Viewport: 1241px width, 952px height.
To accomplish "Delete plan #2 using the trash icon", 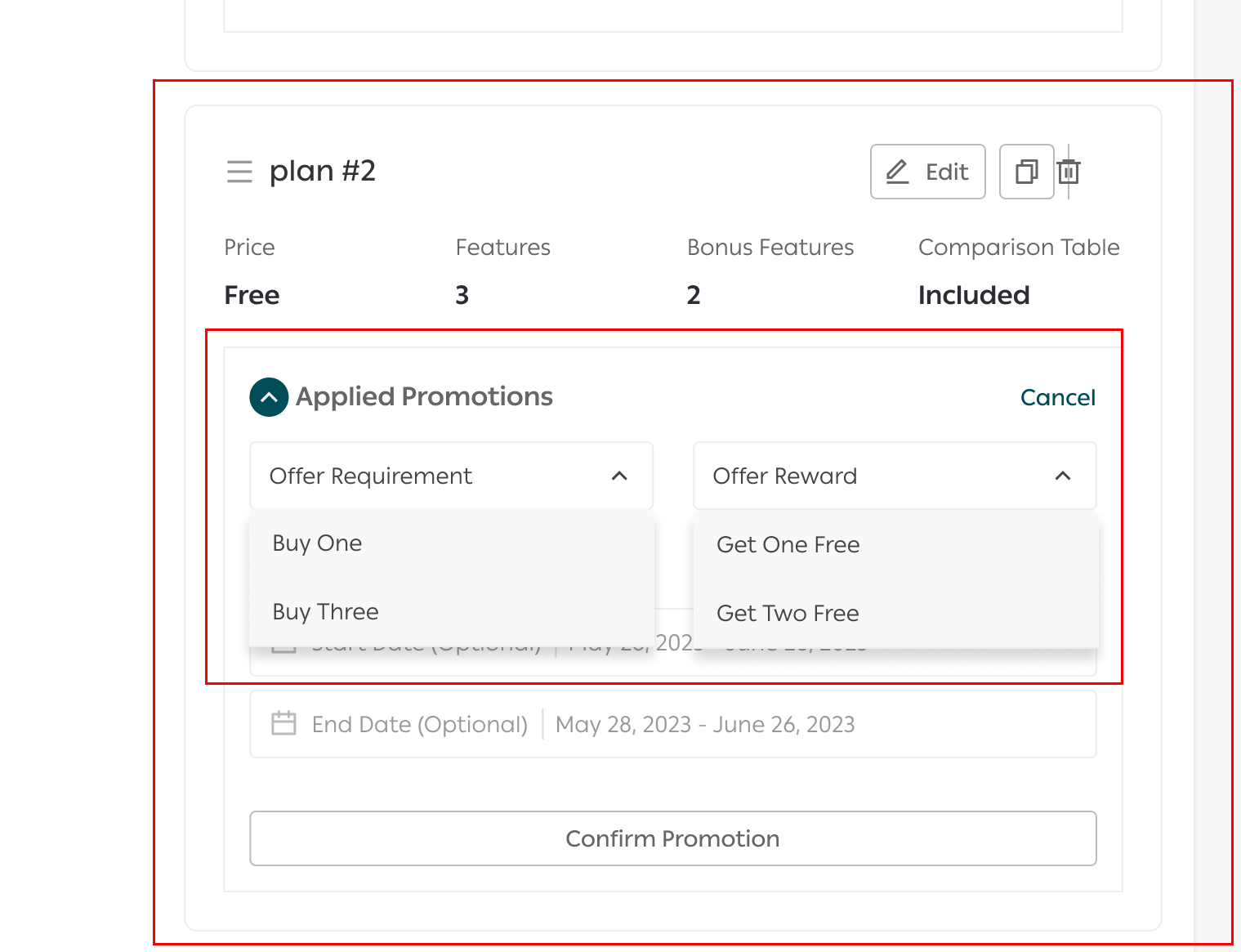I will click(1069, 172).
